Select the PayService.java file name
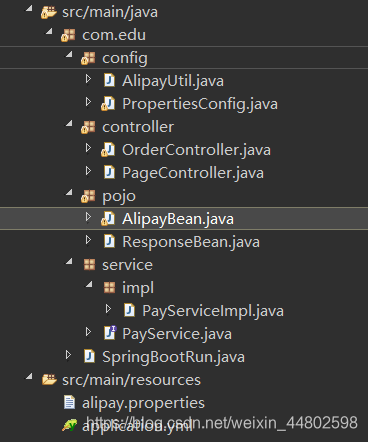Viewport: 368px width, 442px height. point(177,335)
